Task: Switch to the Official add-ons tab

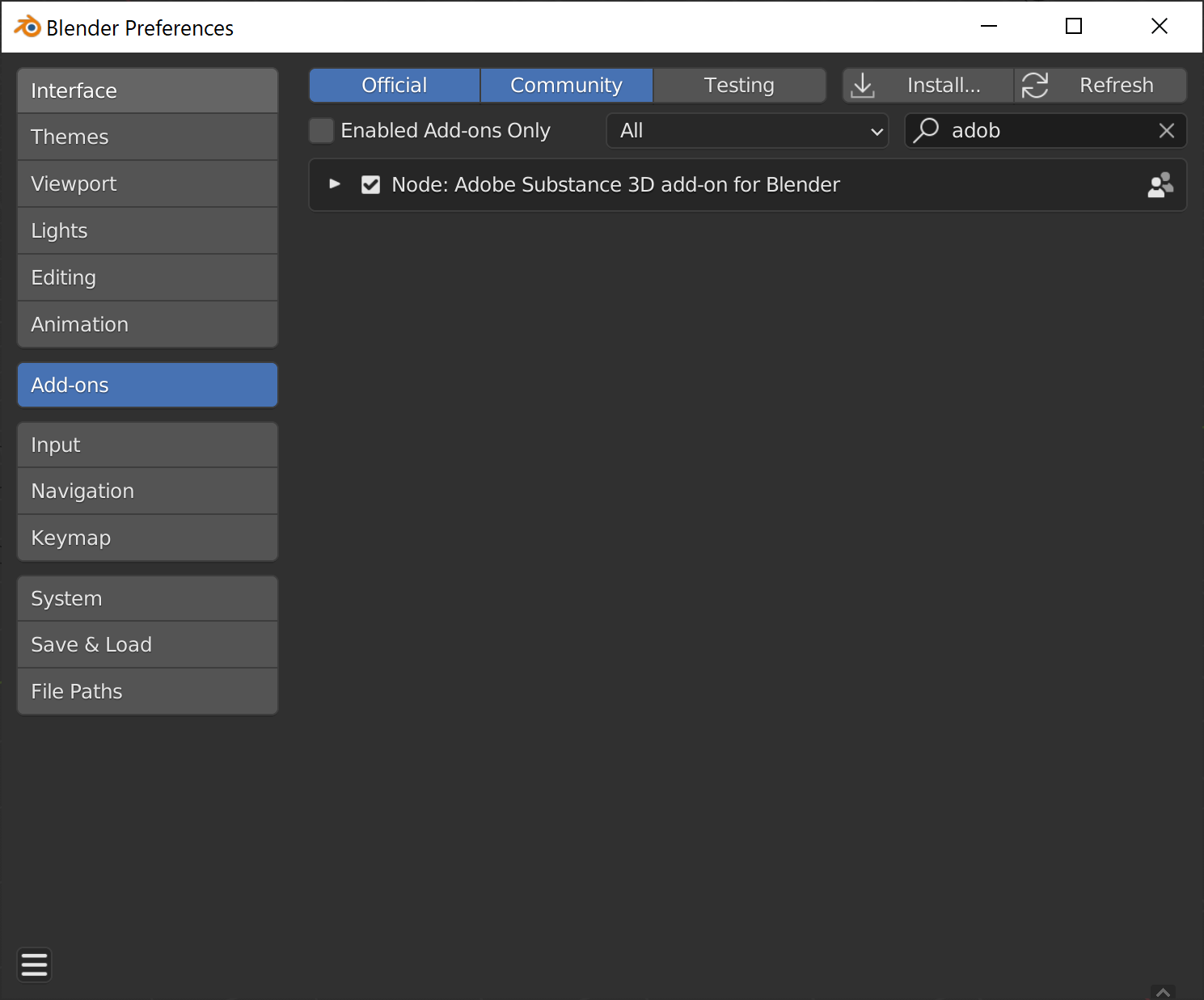Action: tap(394, 85)
